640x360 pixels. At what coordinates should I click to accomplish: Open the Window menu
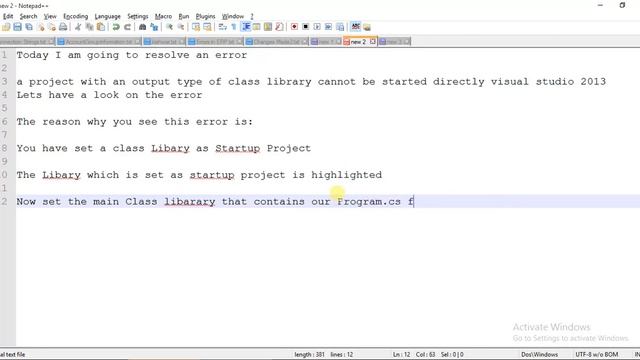click(233, 16)
